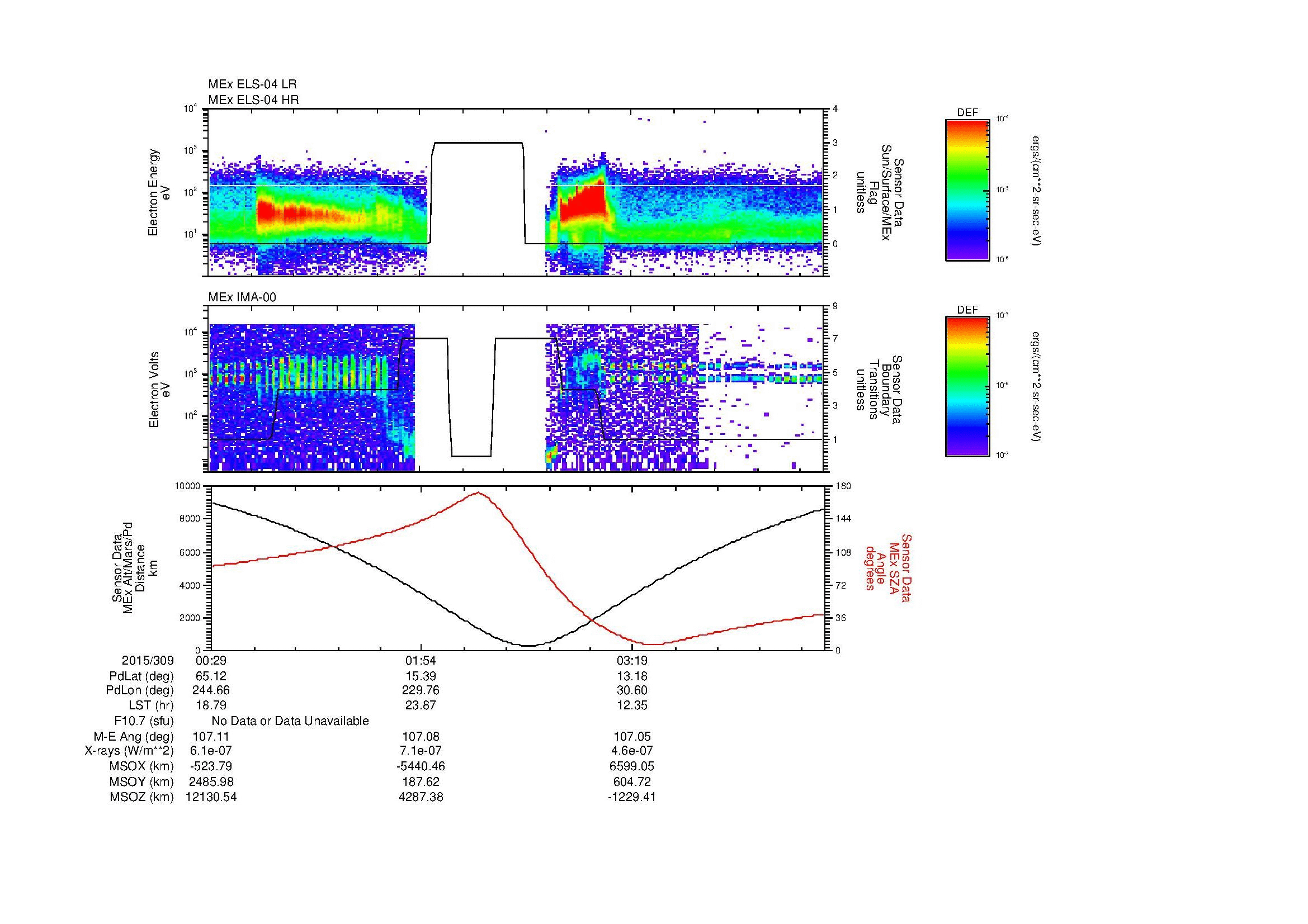
Task: Click the MSOZ value '-1229.41'
Action: (x=632, y=798)
